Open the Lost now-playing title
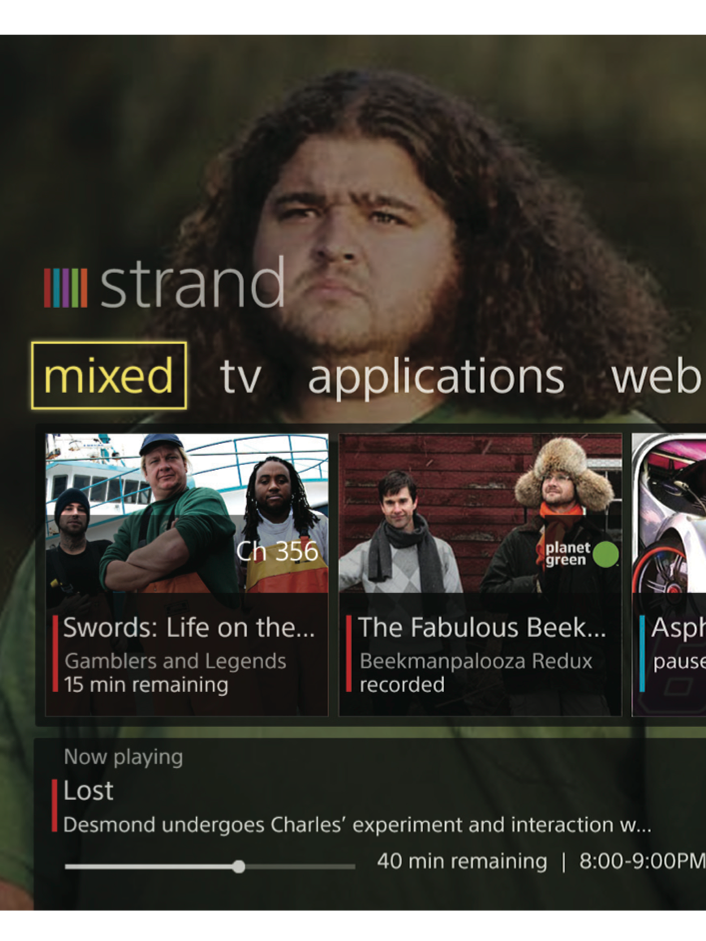Image resolution: width=706 pixels, height=941 pixels. (88, 790)
